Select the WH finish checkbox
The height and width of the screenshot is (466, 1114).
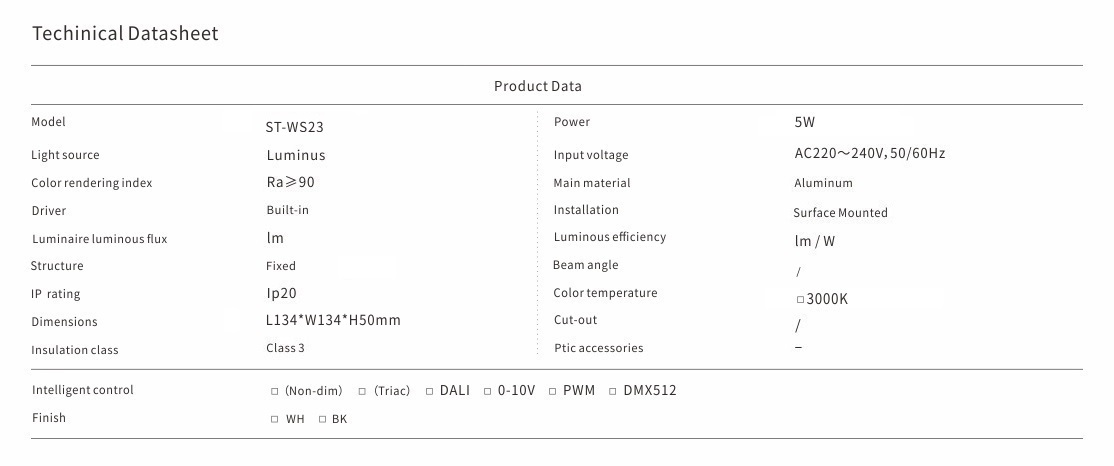[x=275, y=420]
